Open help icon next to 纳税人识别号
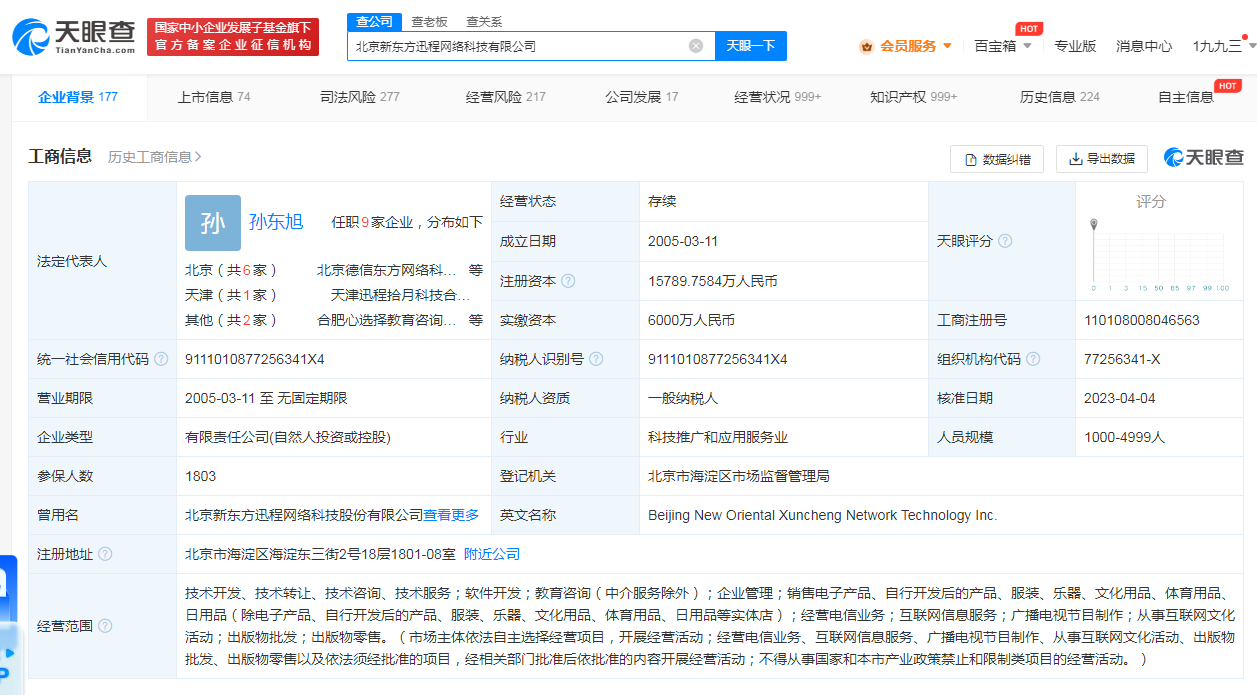 tap(596, 359)
